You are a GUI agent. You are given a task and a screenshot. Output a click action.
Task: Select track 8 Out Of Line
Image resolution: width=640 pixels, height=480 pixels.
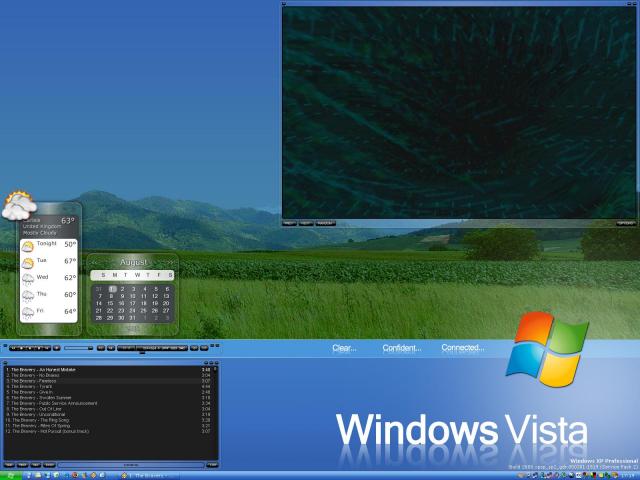click(x=108, y=409)
